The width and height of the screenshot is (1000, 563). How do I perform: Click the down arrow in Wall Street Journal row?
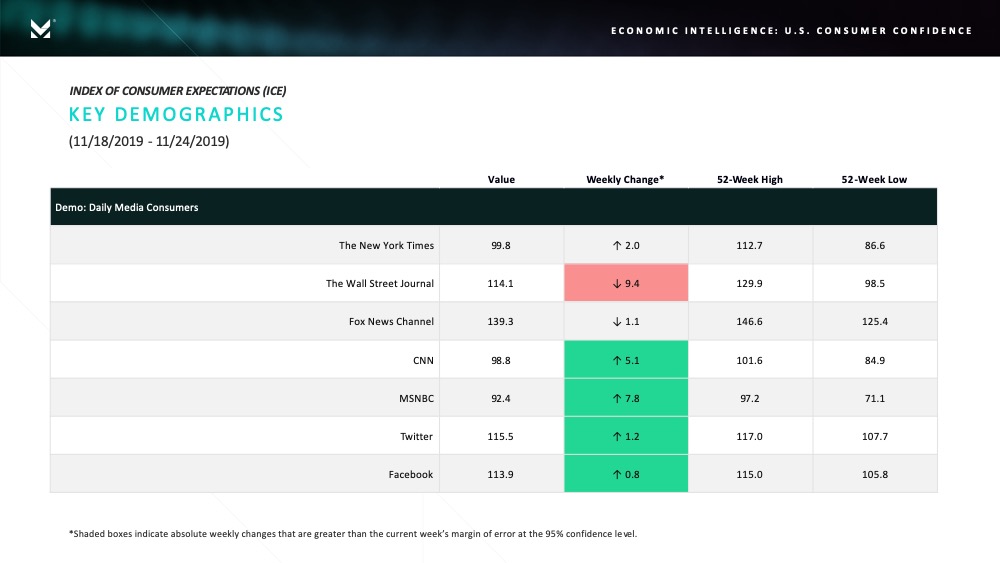617,284
